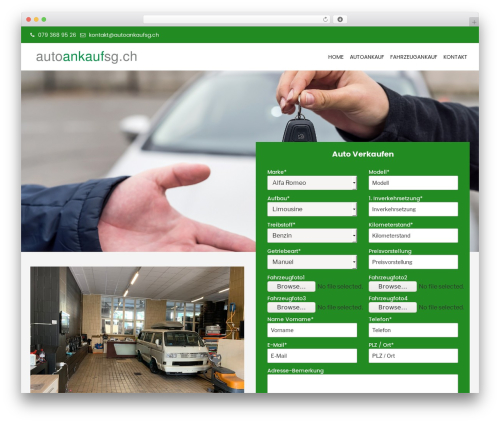Click the browser download icon button
Screen dimensions: 500x423
click(x=340, y=19)
